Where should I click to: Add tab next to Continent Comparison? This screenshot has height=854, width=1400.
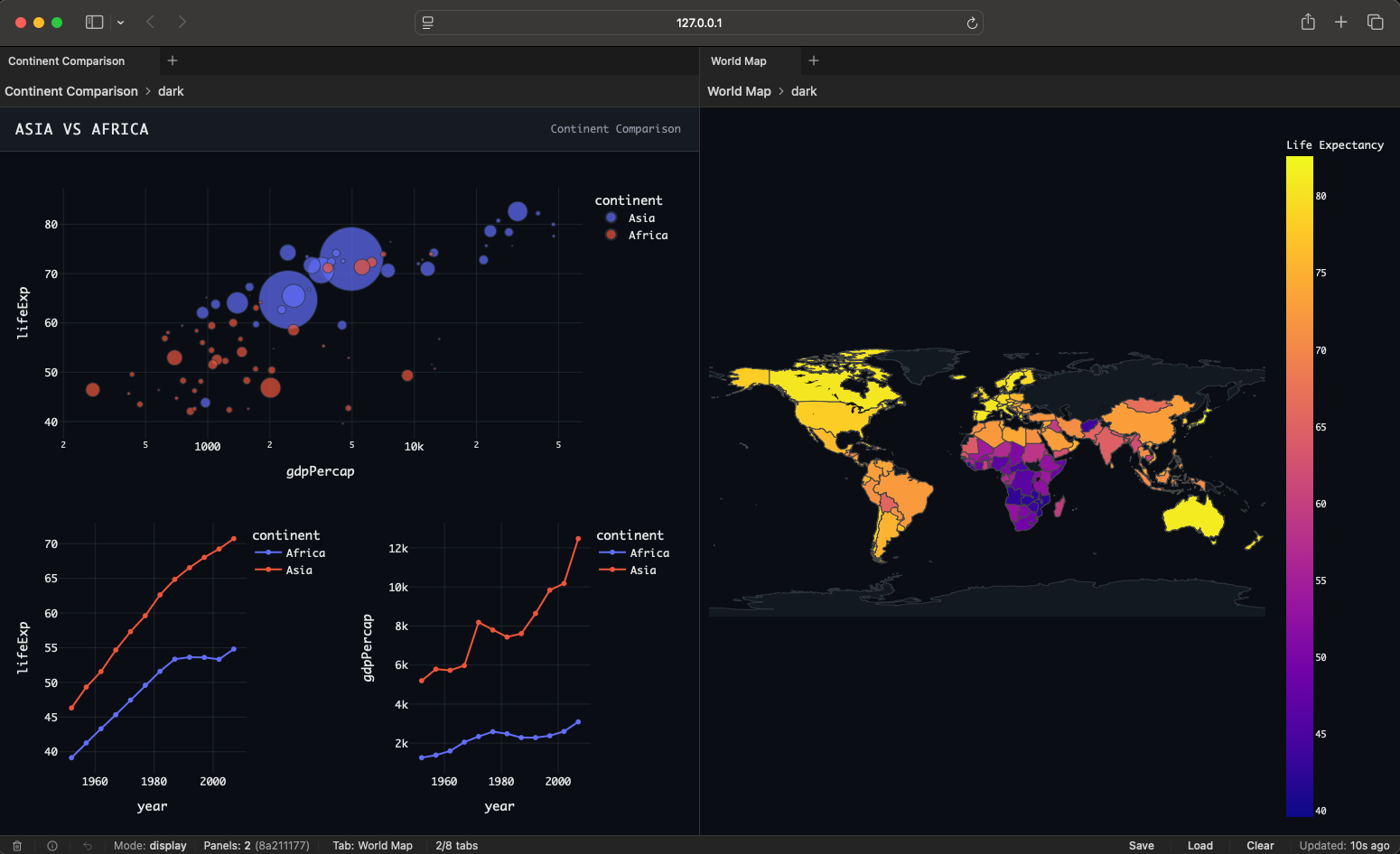tap(173, 60)
